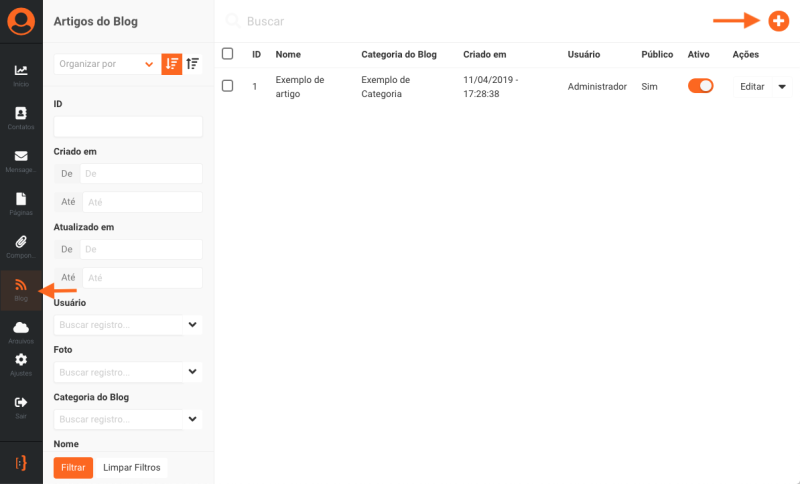
Task: Open Mensagens envelope icon
Action: [21, 158]
